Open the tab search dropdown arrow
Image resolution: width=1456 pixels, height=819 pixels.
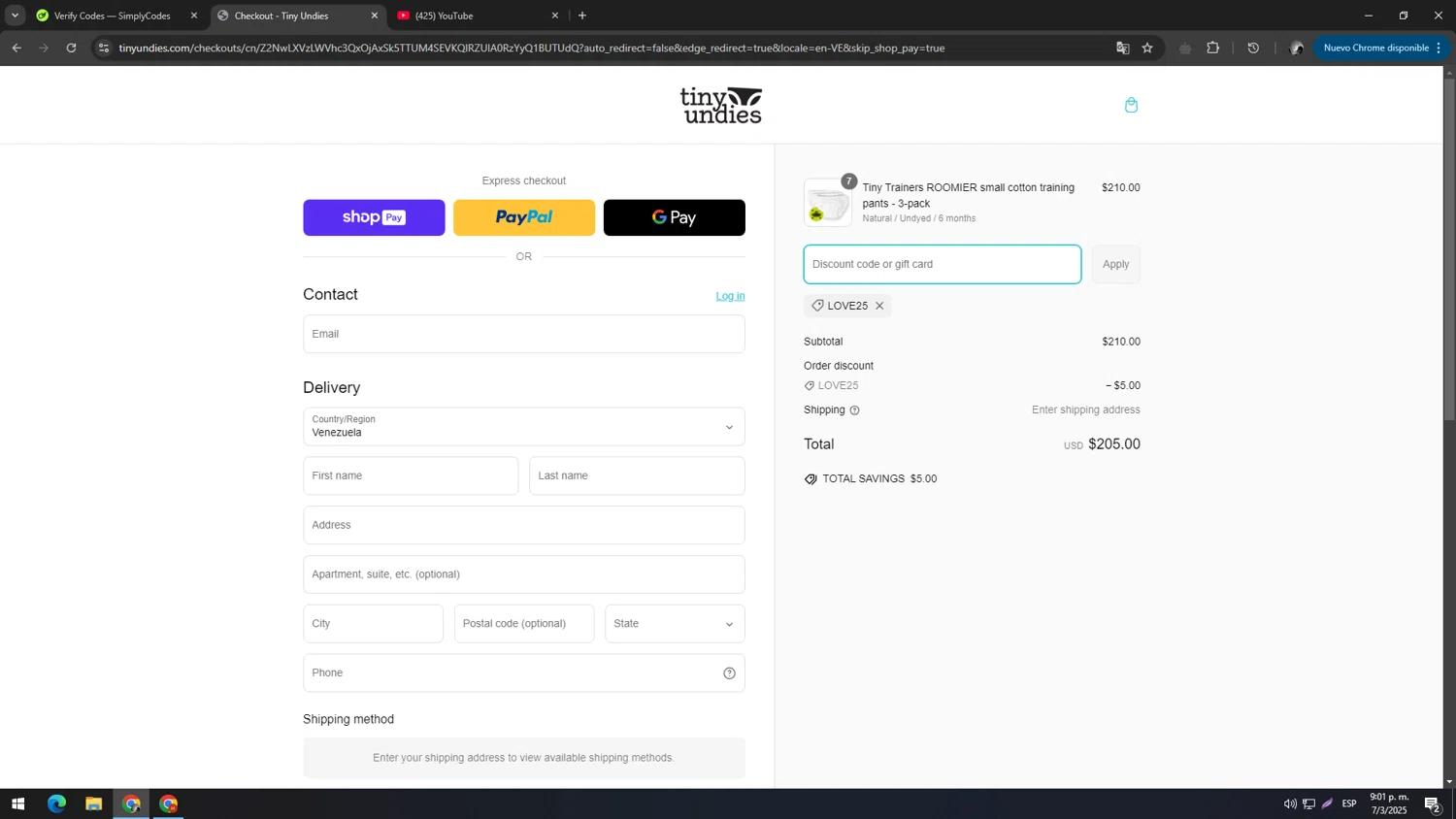[x=15, y=16]
